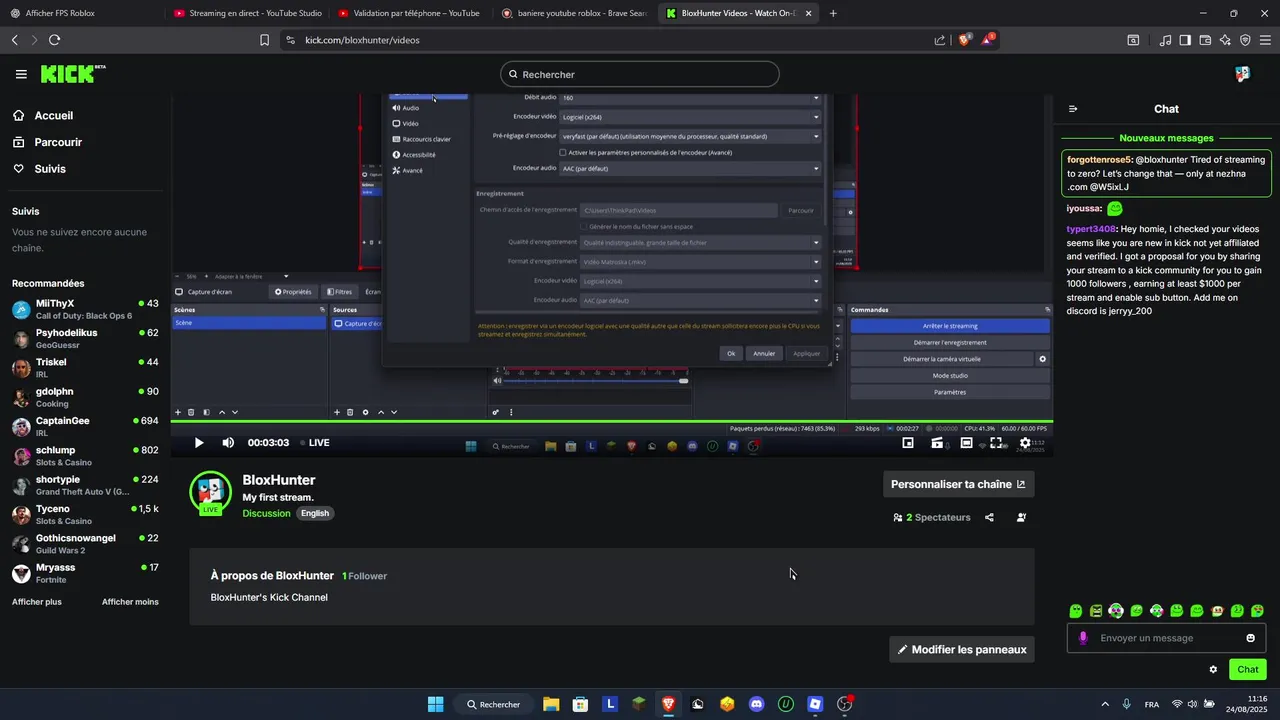Open File Explorer from taskbar
1280x720 pixels.
coord(551,704)
